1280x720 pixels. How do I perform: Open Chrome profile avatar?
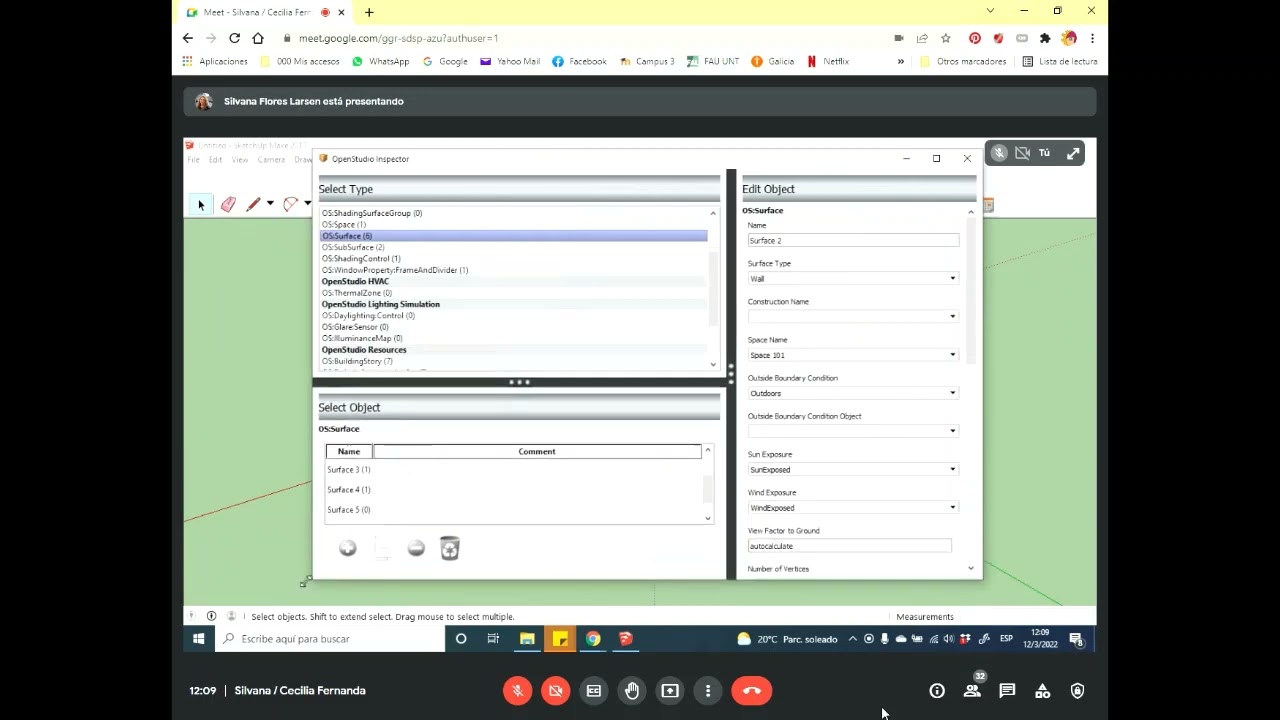pyautogui.click(x=1069, y=38)
